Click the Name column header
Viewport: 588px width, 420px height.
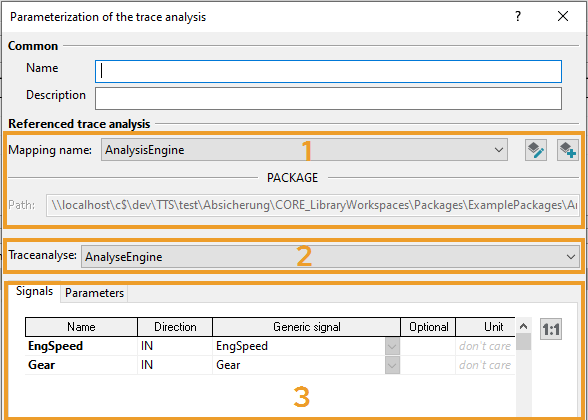pyautogui.click(x=81, y=327)
